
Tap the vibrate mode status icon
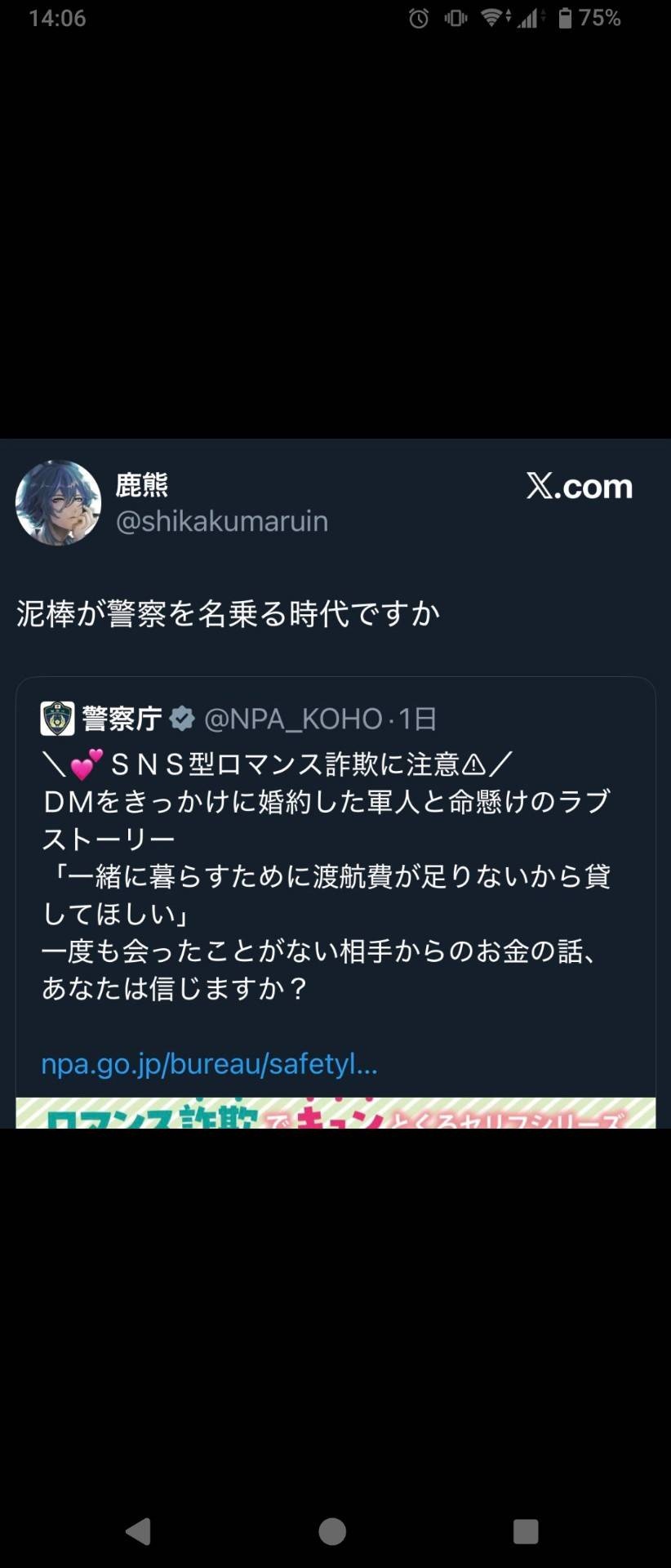pyautogui.click(x=455, y=18)
